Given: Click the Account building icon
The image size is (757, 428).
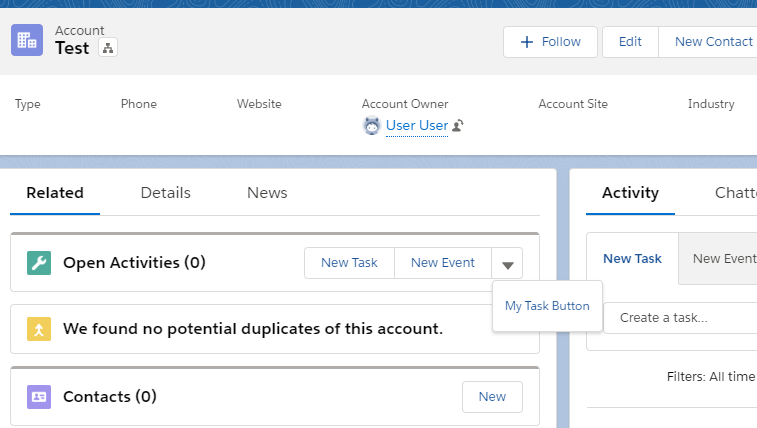Looking at the screenshot, I should pos(26,41).
